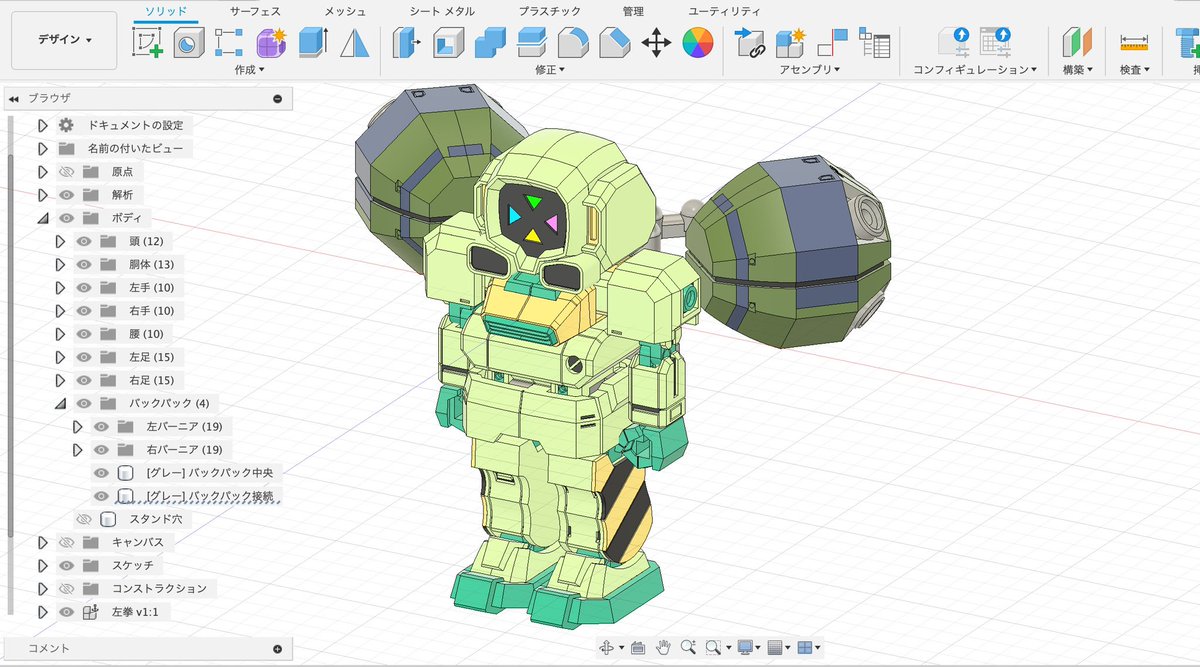Expand the スケッチ folder

(x=42, y=565)
